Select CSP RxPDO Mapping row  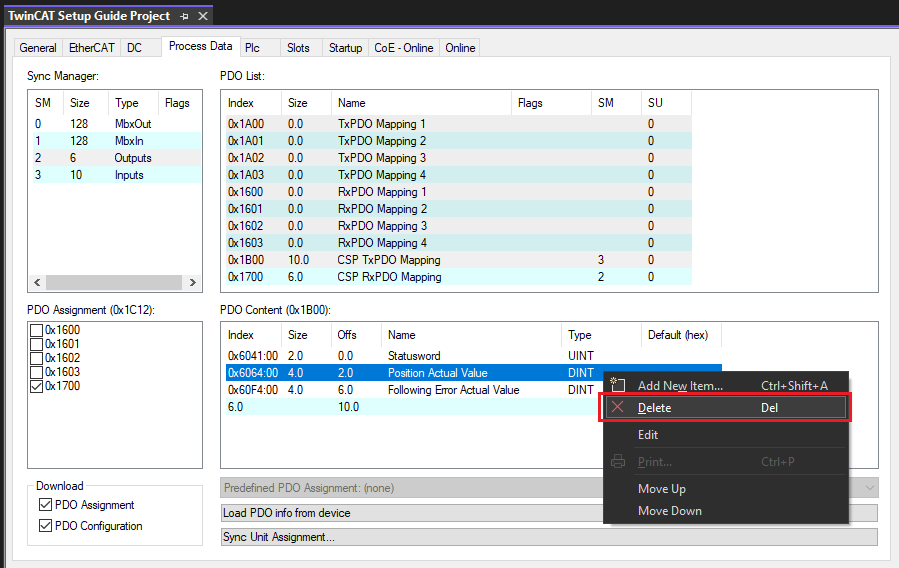(x=459, y=277)
